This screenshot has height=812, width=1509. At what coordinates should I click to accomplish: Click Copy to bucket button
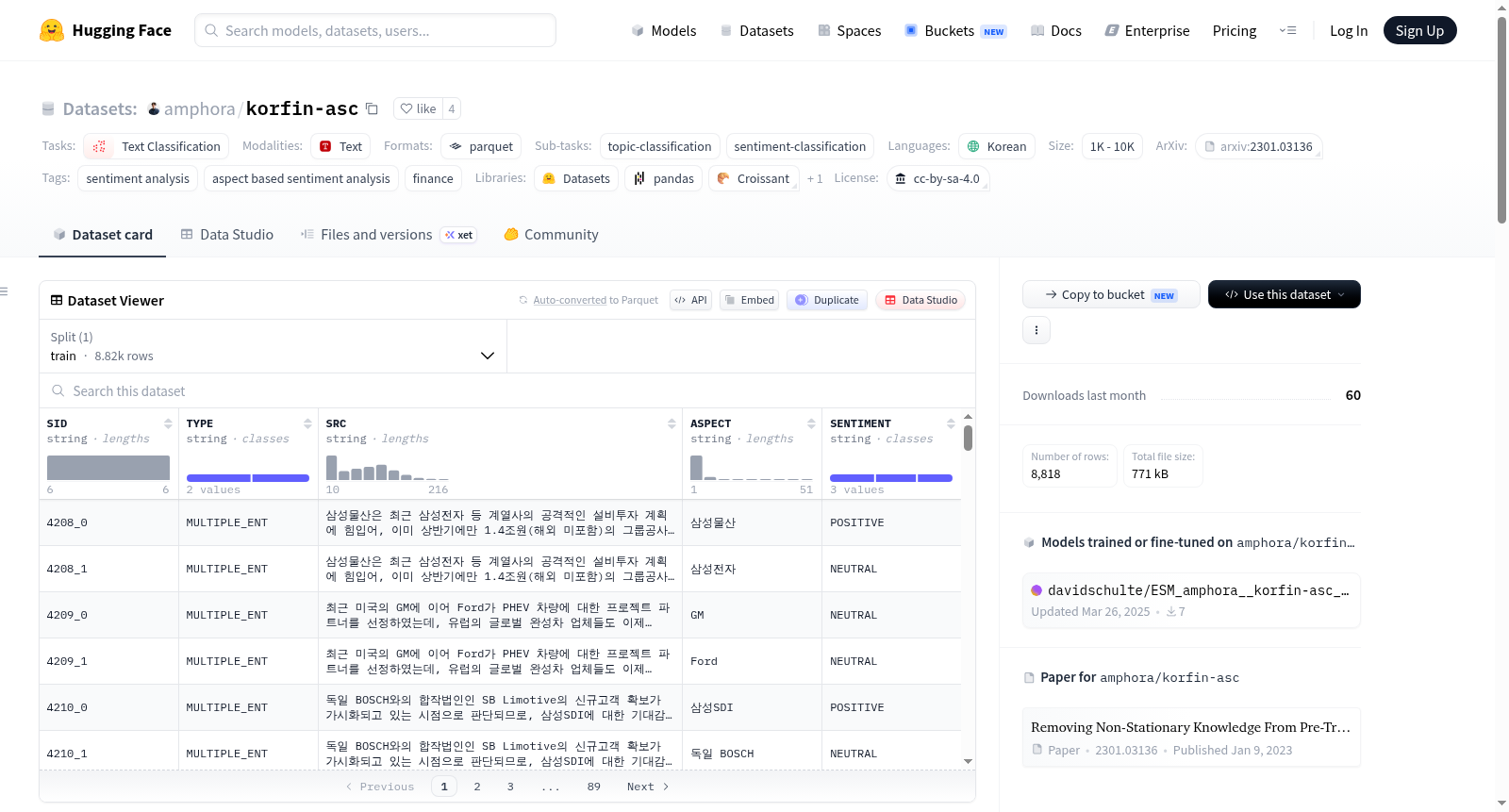tap(1111, 294)
